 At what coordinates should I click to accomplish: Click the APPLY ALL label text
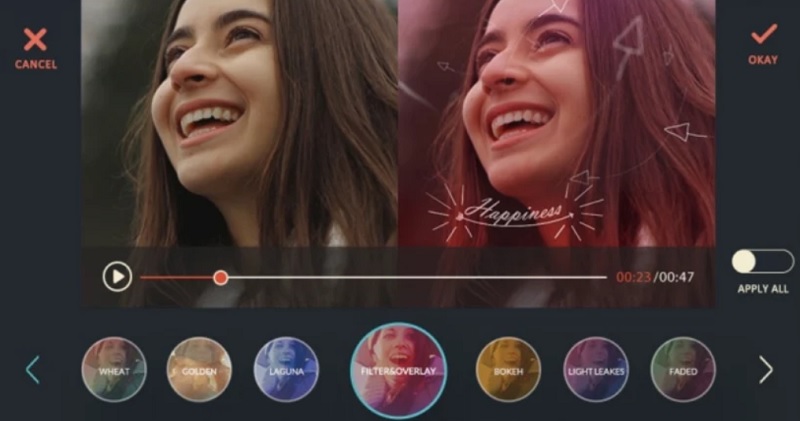pos(762,289)
